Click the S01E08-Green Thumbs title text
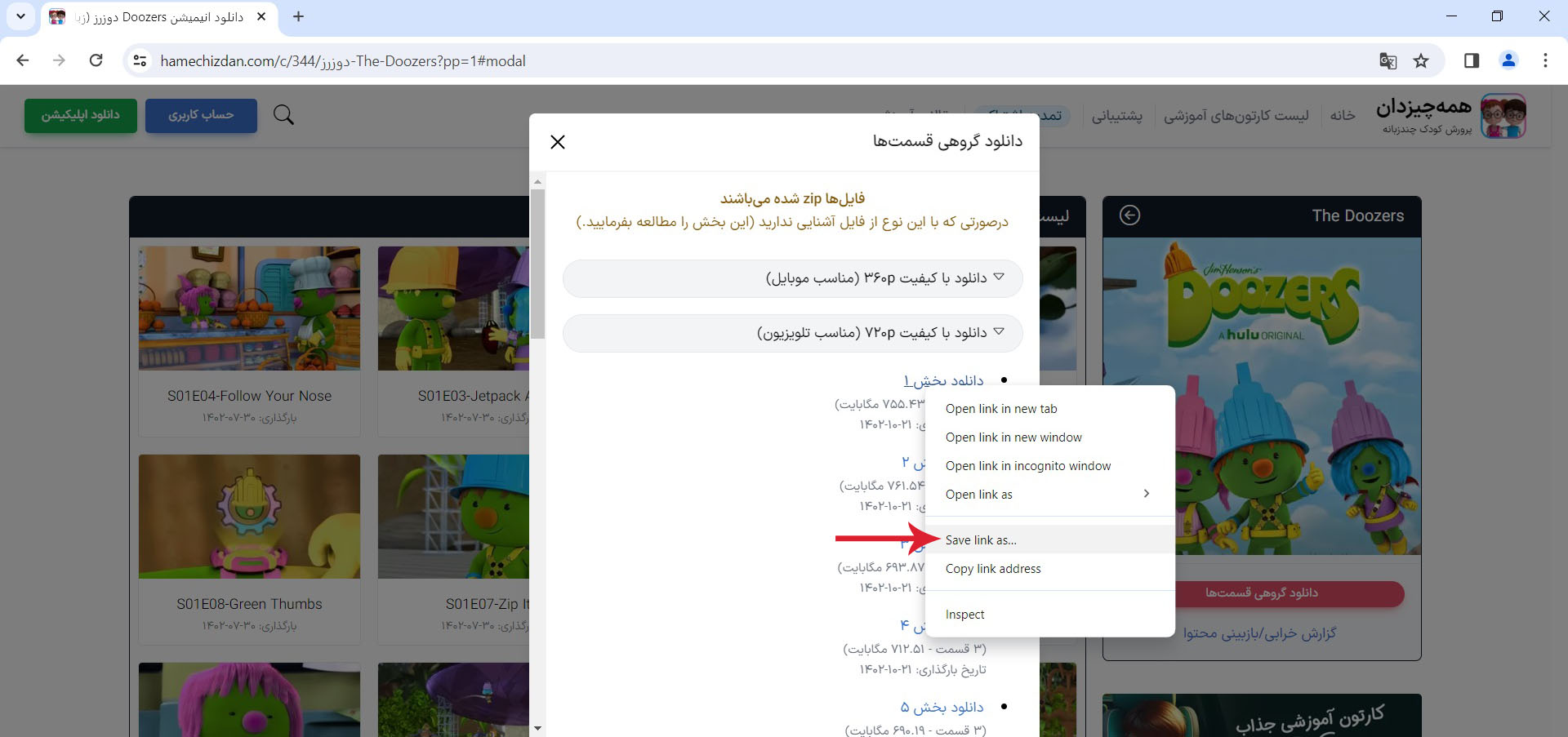 coord(249,604)
